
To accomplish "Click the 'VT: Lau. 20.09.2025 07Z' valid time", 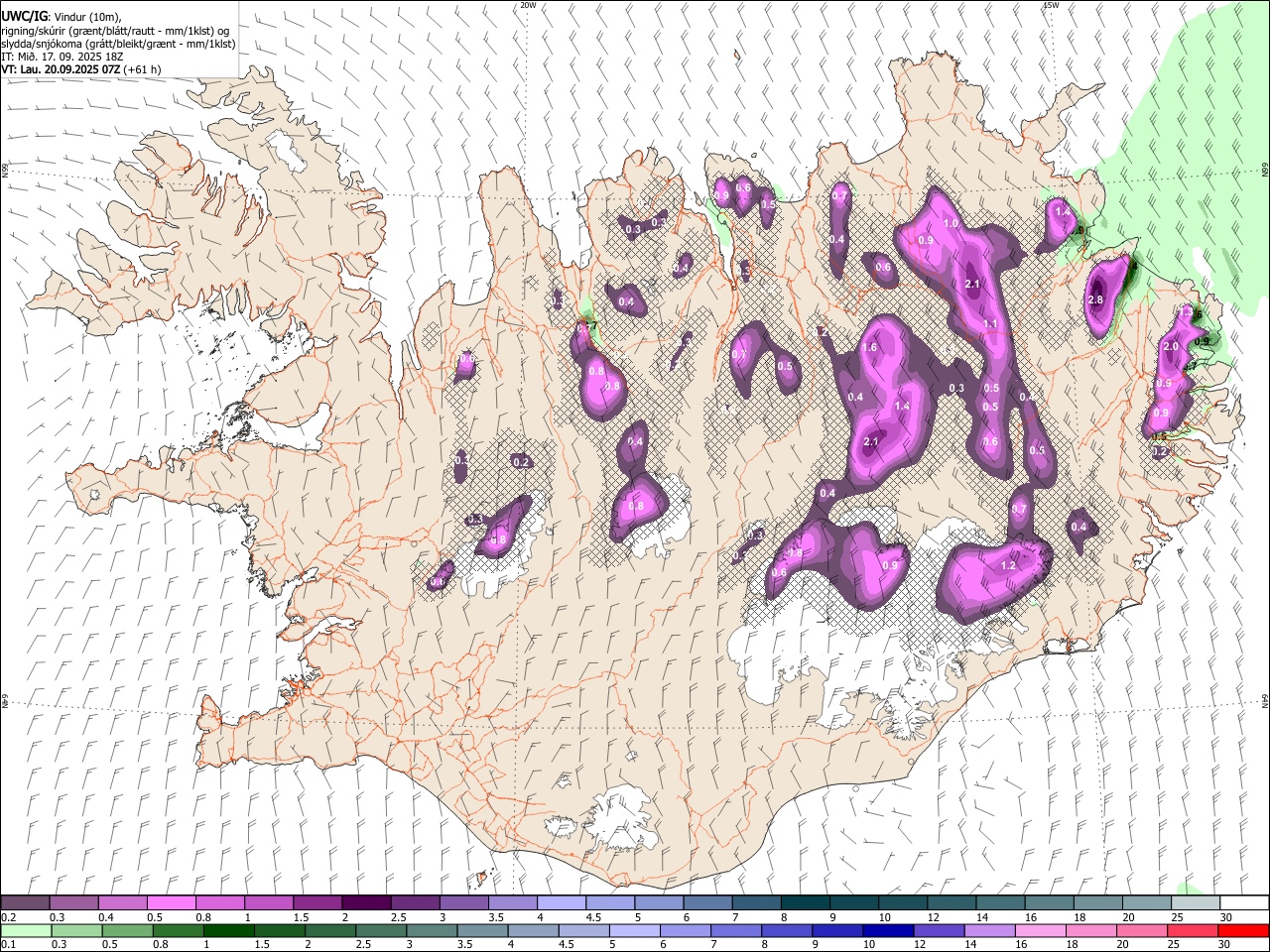I will [62, 69].
